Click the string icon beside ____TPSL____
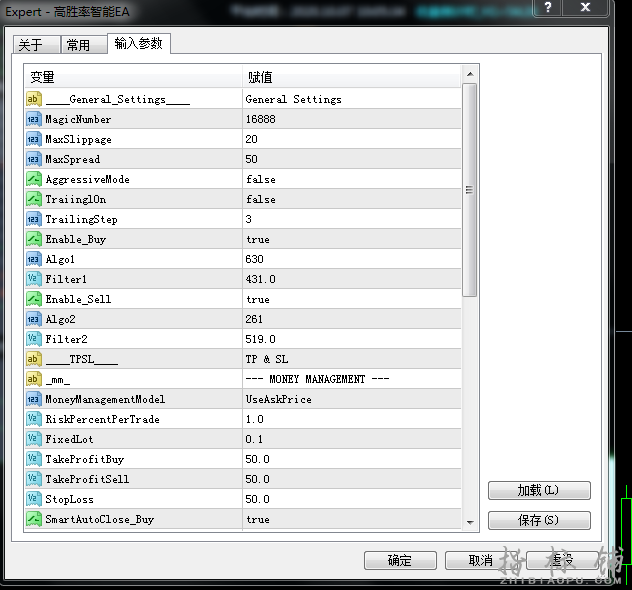The image size is (632, 590). (34, 359)
